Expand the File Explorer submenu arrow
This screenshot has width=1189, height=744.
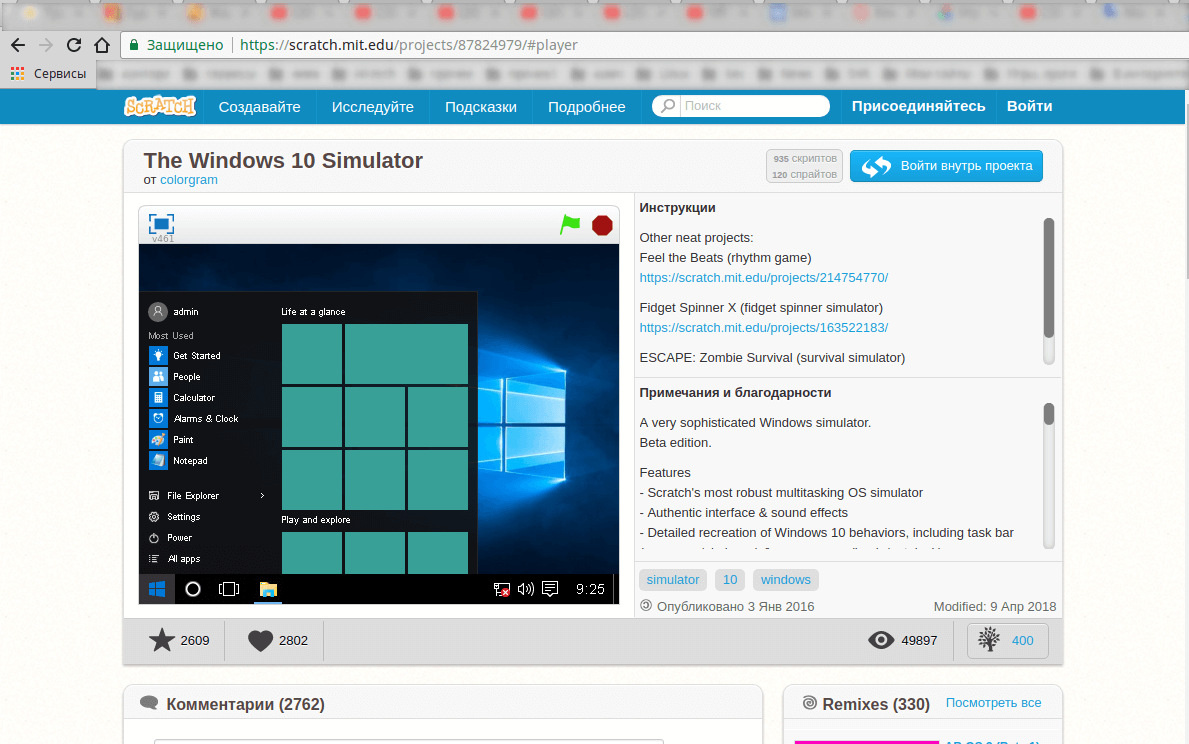tap(262, 496)
